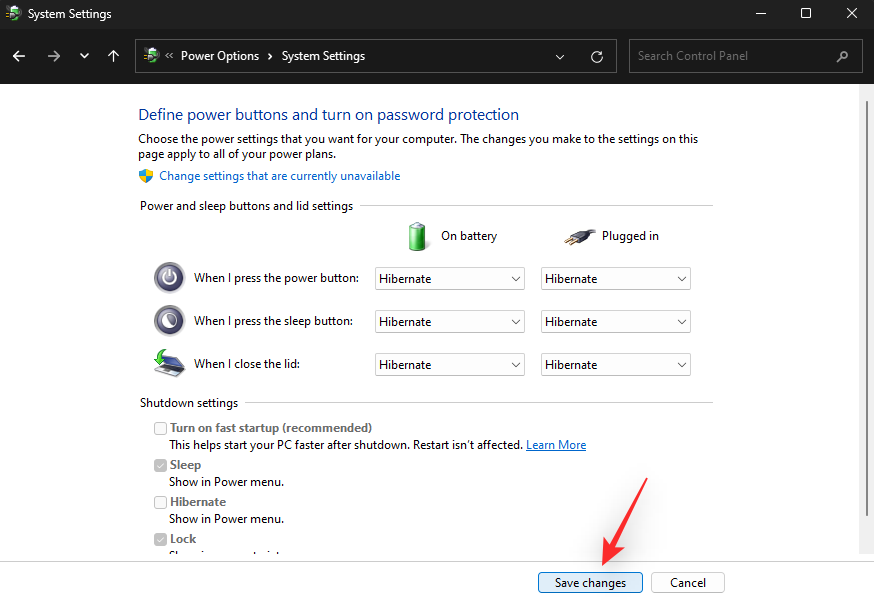Image resolution: width=874 pixels, height=600 pixels.
Task: Click the UAC shield icon
Action: click(146, 176)
